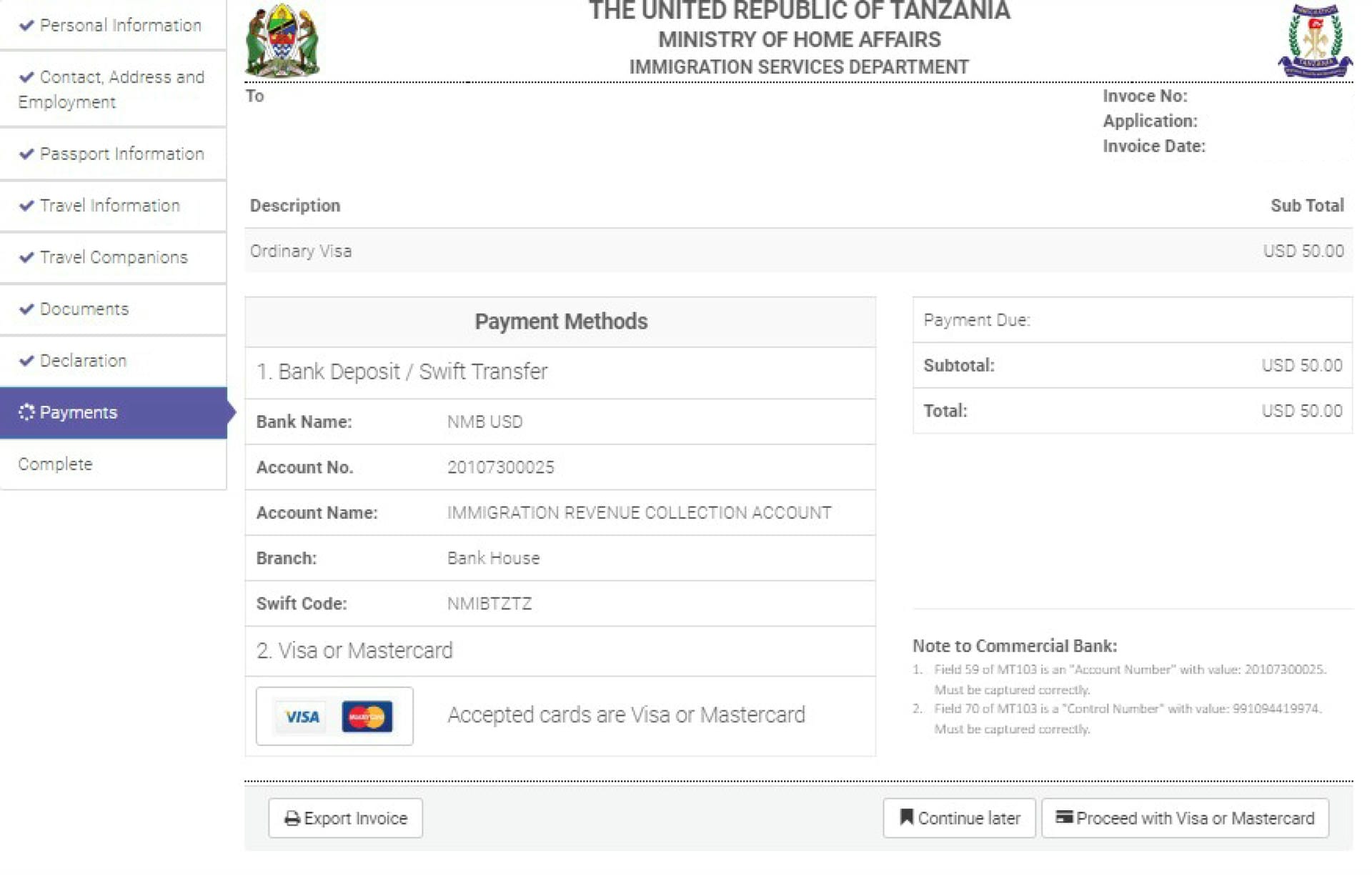Click the account number 20107300025
This screenshot has width=1372, height=876.
point(500,467)
